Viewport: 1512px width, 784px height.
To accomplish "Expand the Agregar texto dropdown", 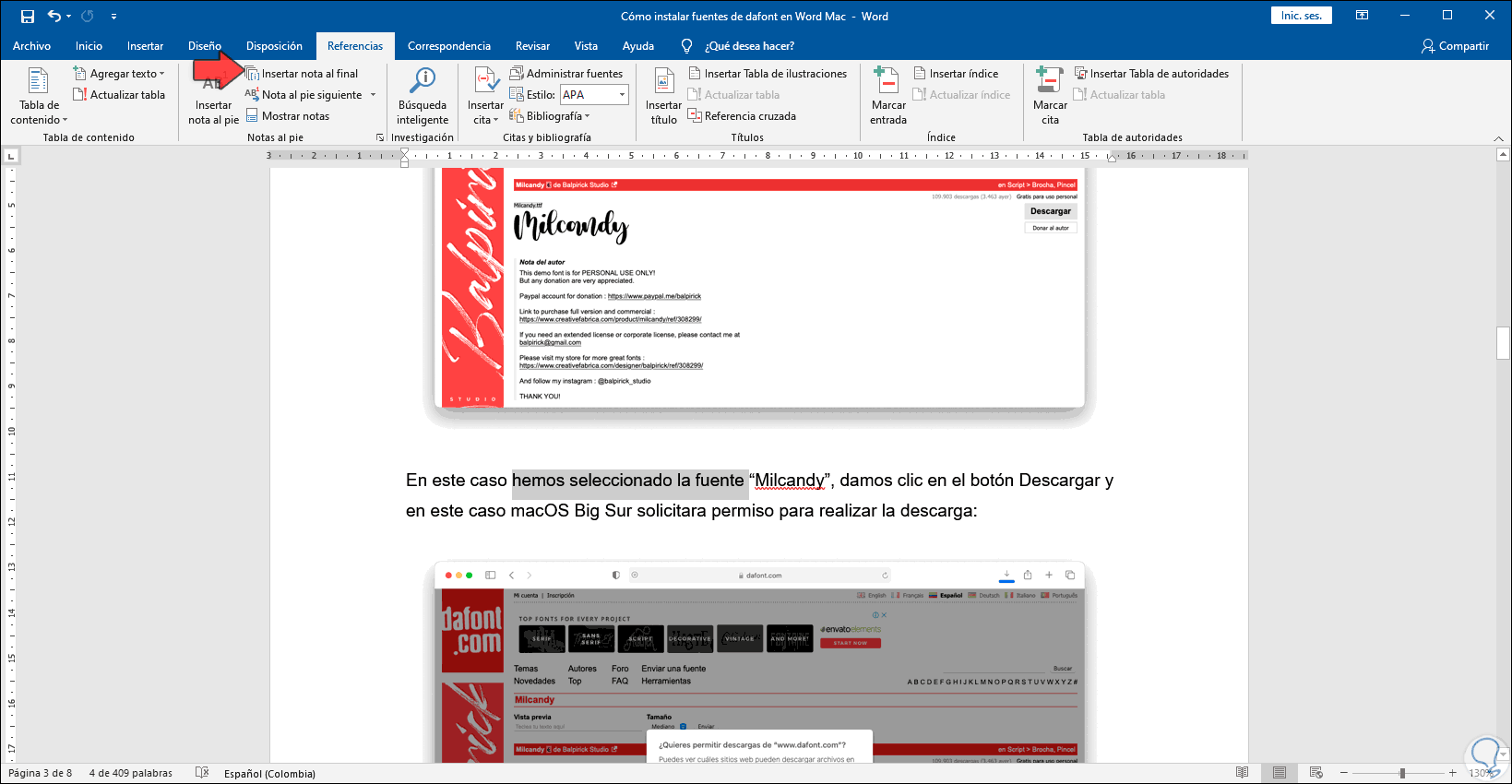I will click(x=119, y=74).
